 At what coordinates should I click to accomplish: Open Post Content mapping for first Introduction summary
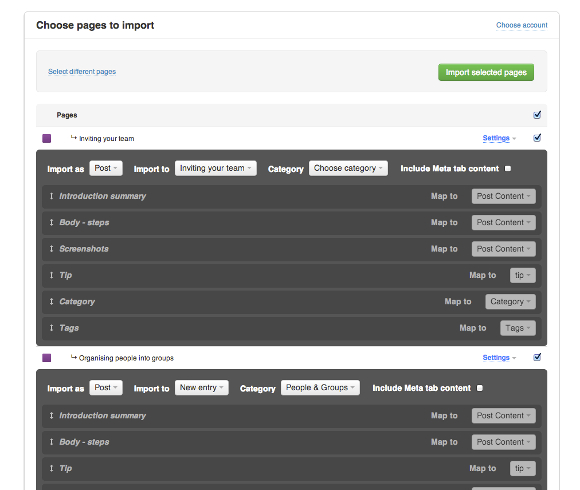[503, 196]
